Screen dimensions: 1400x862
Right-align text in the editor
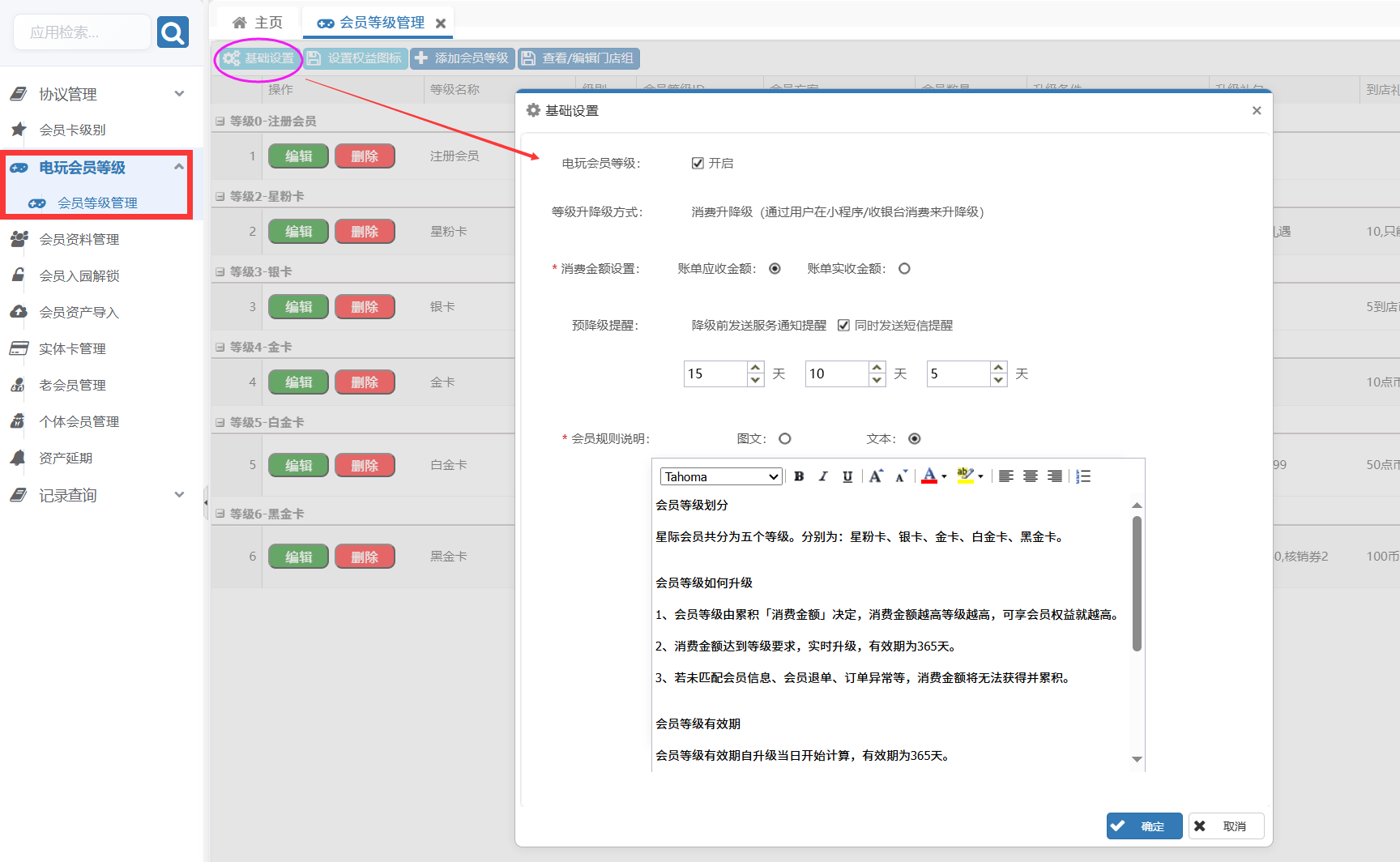[1055, 476]
